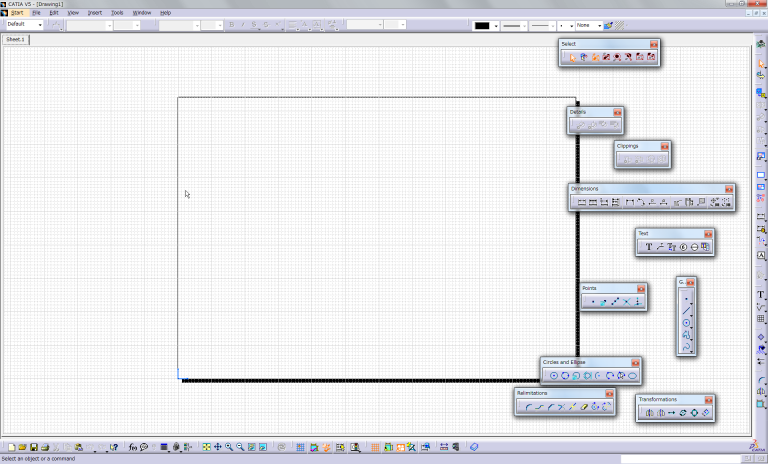Click the Pan tool in bottom toolbar
768x464 pixels.
[x=218, y=447]
